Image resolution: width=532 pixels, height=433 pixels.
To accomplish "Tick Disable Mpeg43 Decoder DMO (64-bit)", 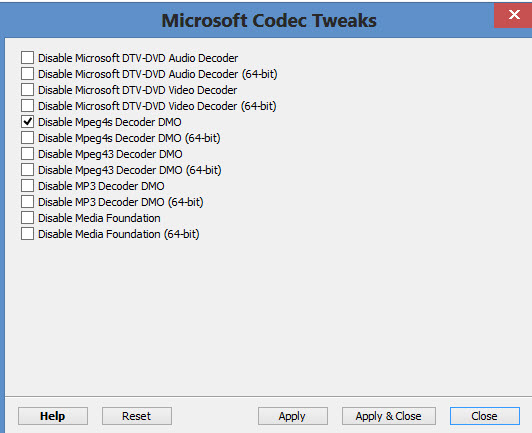I will 27,169.
